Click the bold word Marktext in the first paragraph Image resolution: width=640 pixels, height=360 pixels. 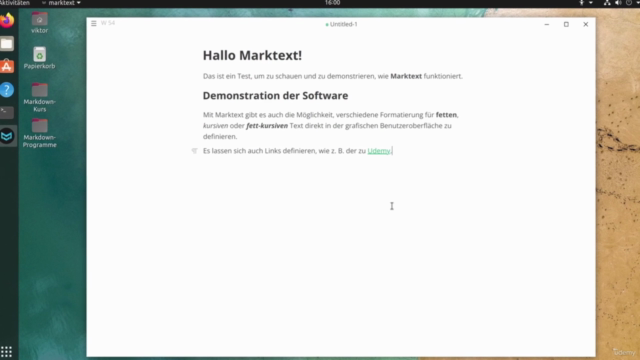406,76
